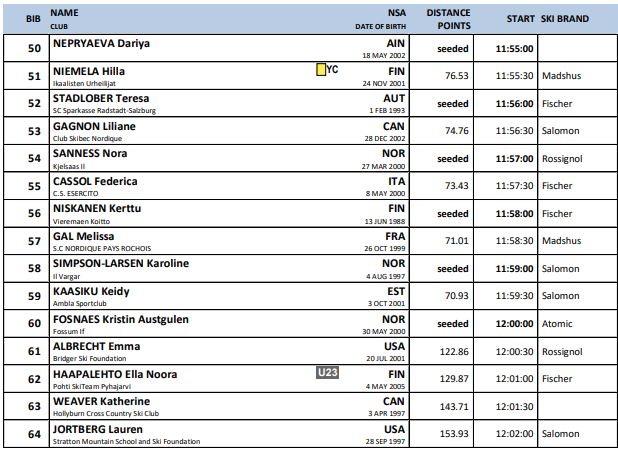Select the STADLOBER Teresa name
Viewport: 618px width, 450px height.
(x=100, y=99)
